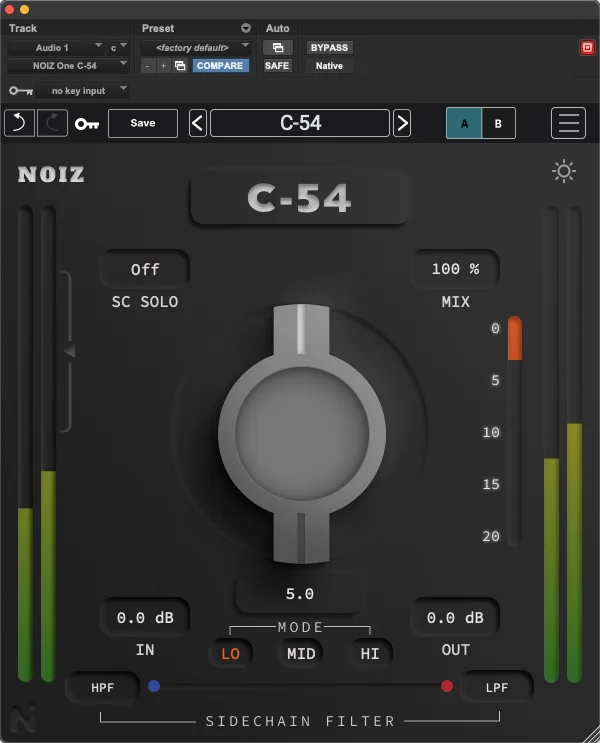This screenshot has height=743, width=600.
Task: Open the NOIZ One C-54 plugin selector
Action: click(68, 65)
